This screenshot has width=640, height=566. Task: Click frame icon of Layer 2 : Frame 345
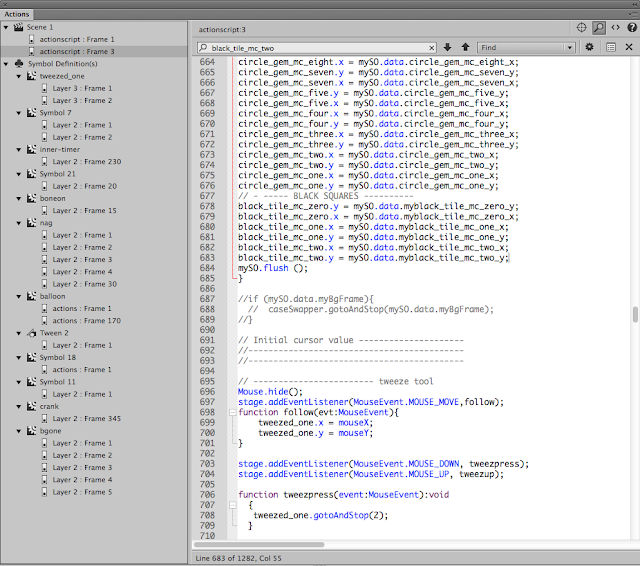[44, 418]
